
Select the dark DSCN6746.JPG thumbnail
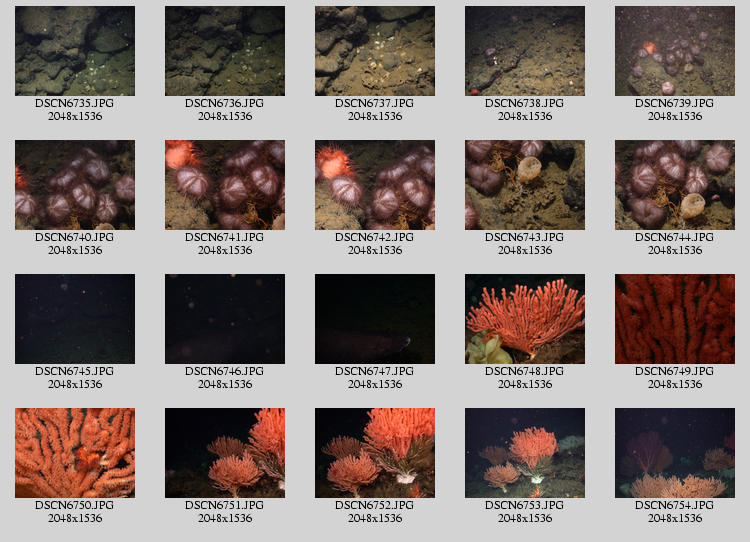pyautogui.click(x=225, y=319)
